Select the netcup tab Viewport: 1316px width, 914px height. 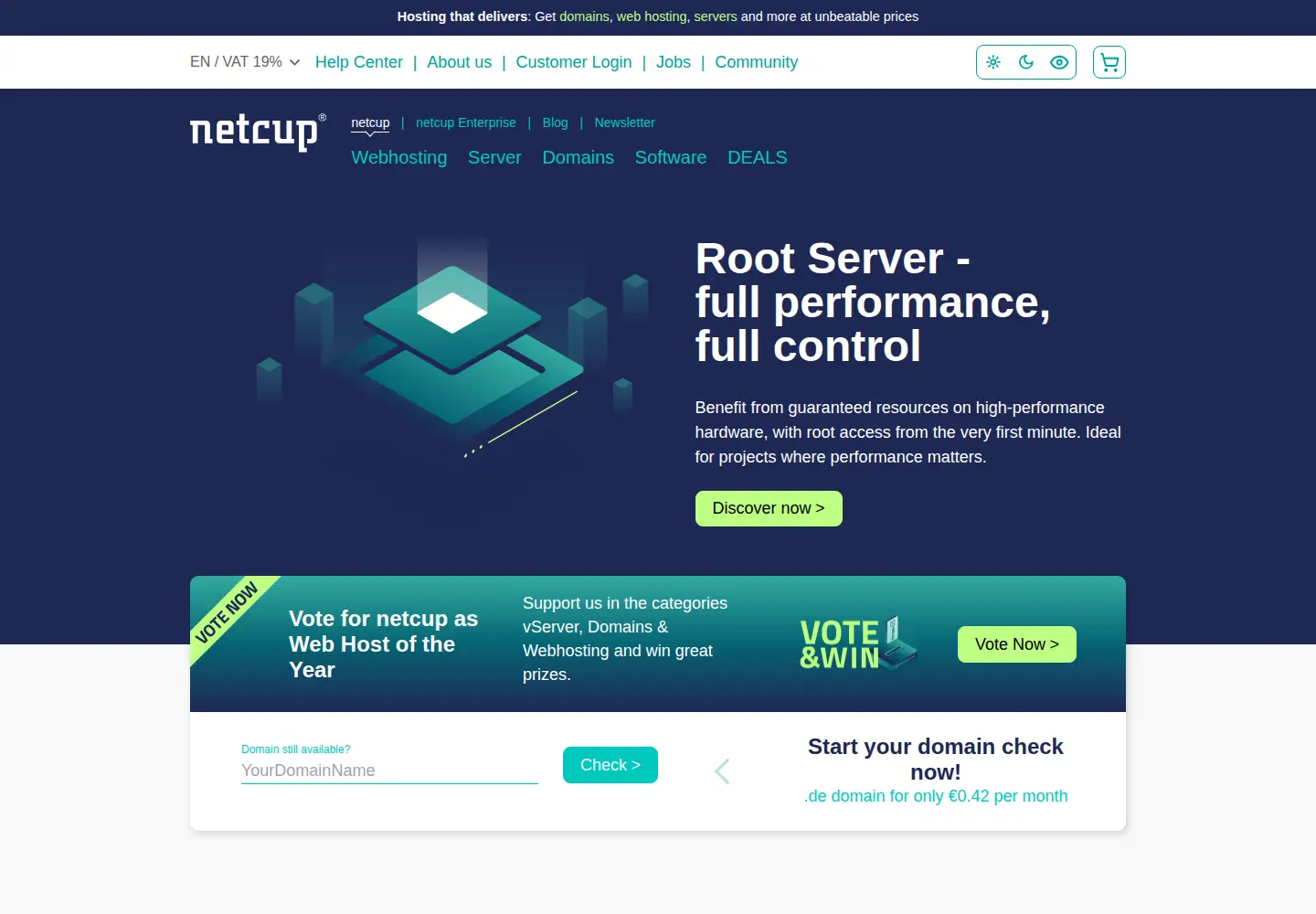pos(370,122)
